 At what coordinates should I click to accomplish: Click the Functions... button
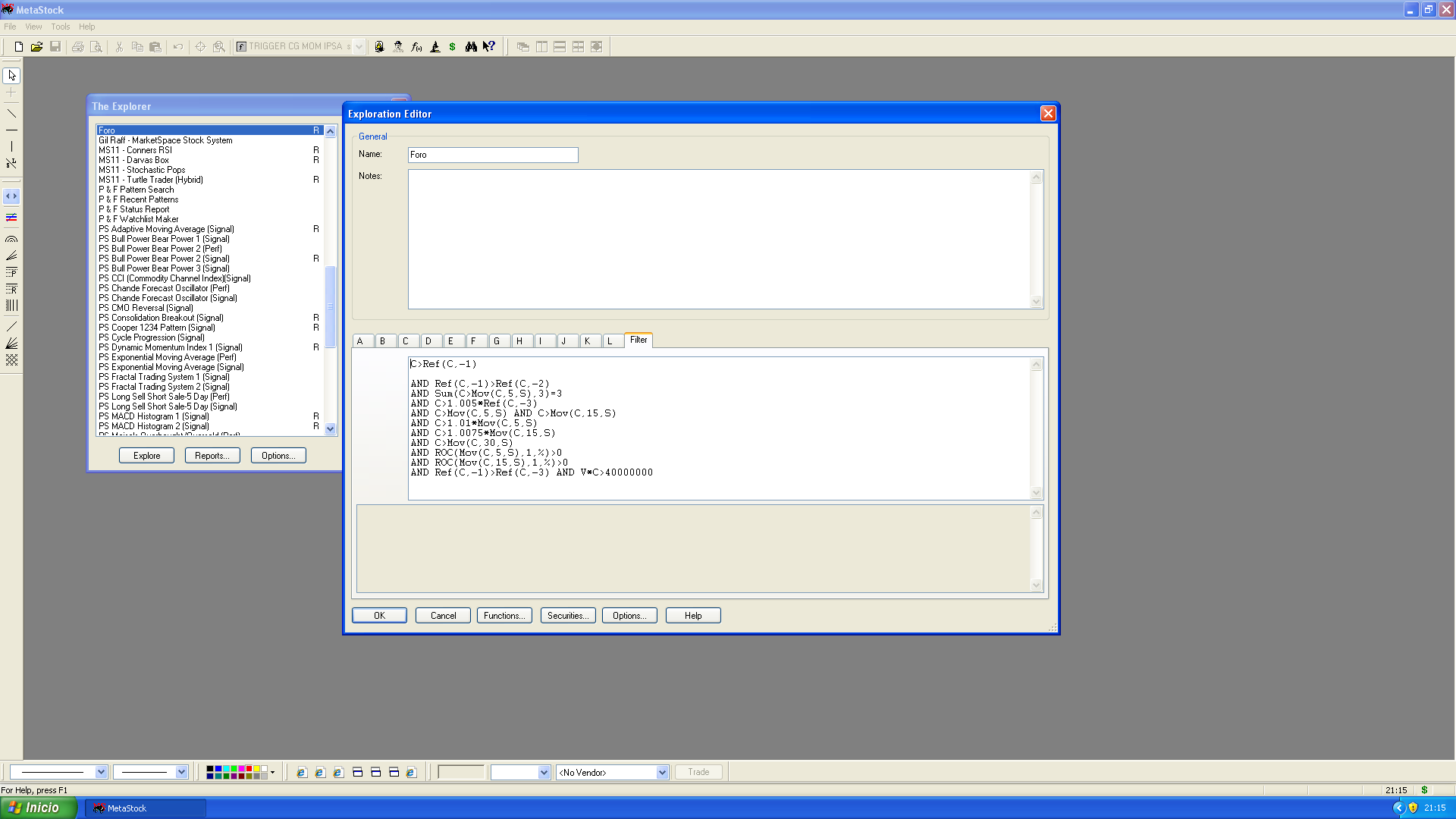click(x=504, y=616)
